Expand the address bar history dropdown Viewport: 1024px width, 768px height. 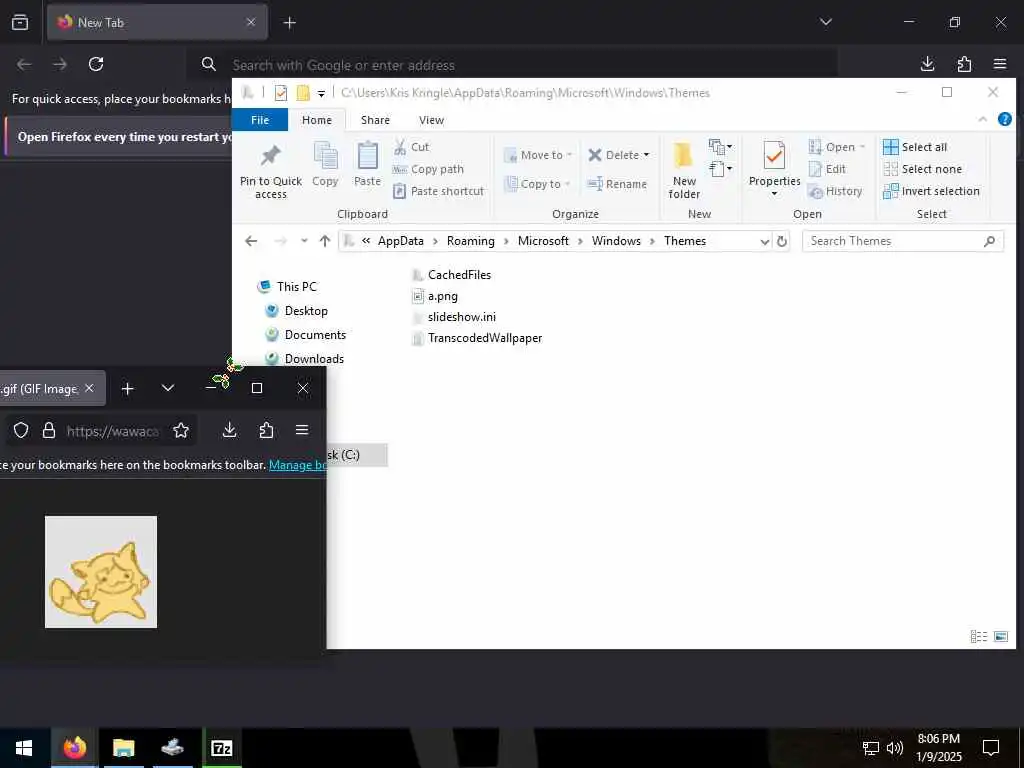[764, 242]
